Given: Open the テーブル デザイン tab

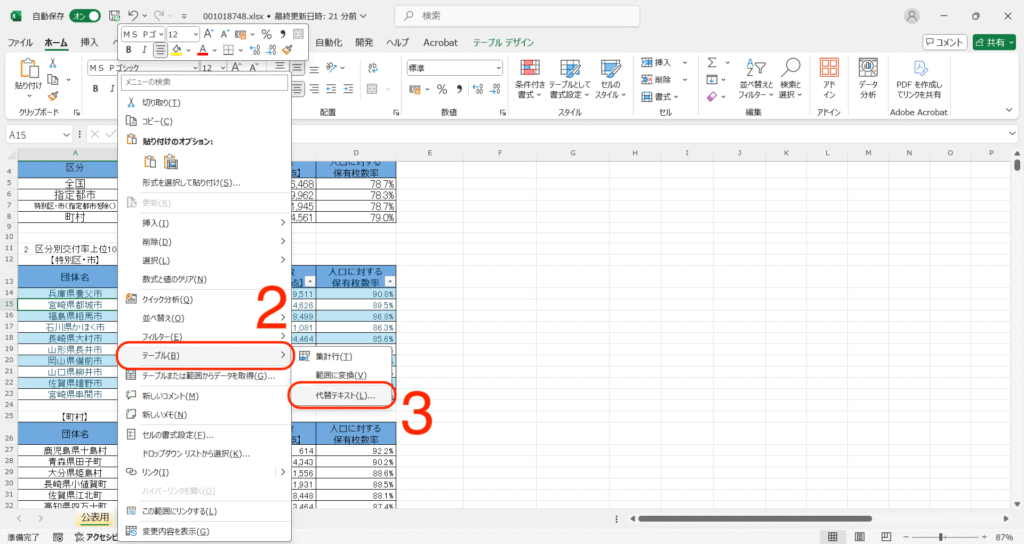Looking at the screenshot, I should 503,42.
